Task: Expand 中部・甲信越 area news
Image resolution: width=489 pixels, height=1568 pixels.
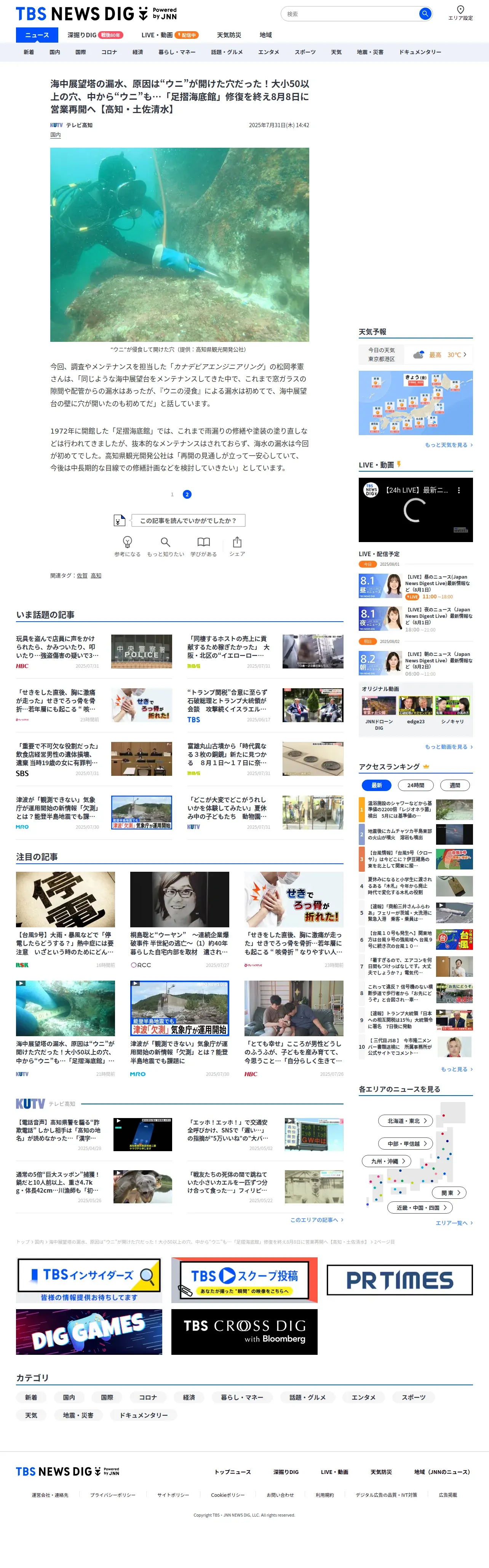Action: [x=406, y=1144]
